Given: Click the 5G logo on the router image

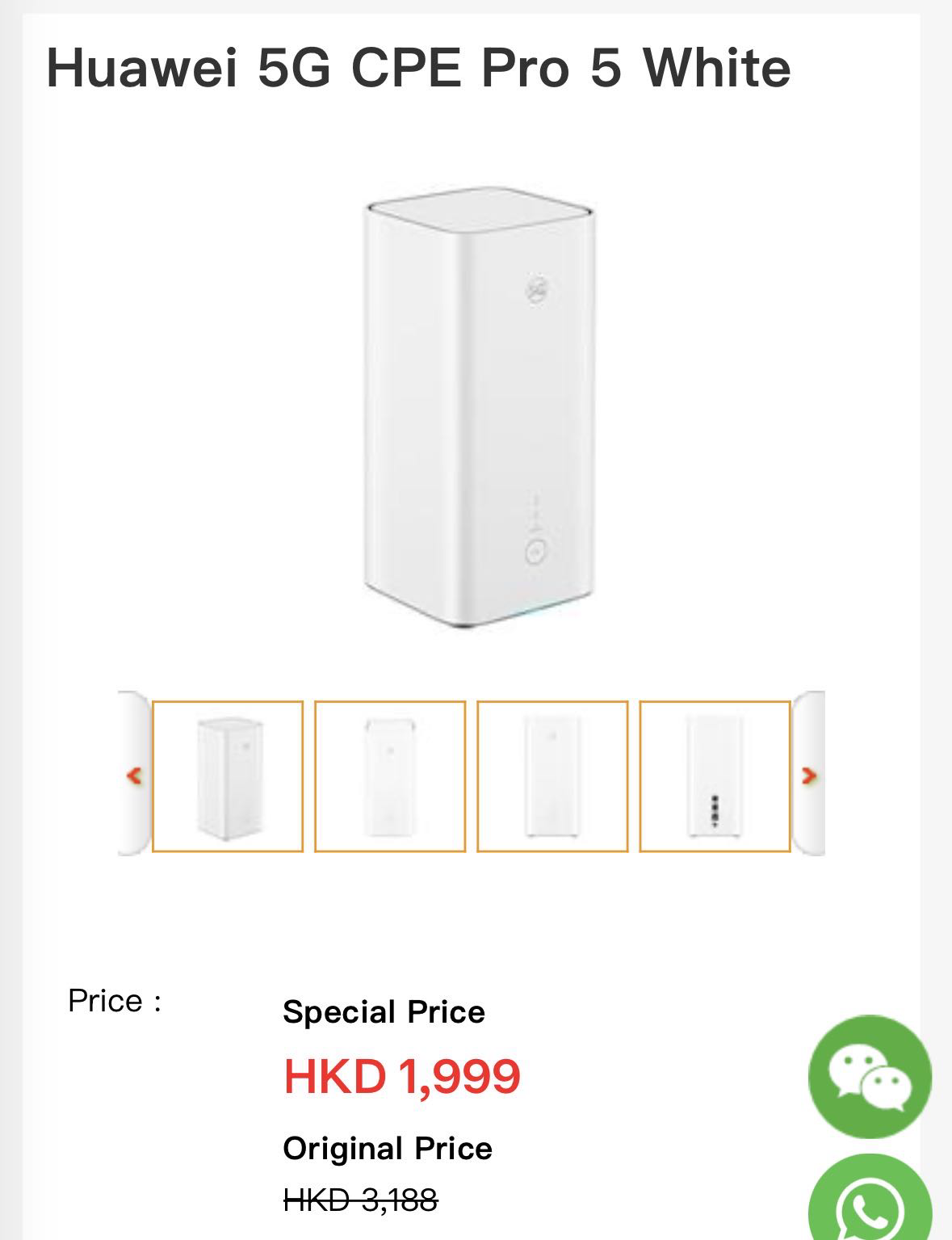Looking at the screenshot, I should 538,288.
